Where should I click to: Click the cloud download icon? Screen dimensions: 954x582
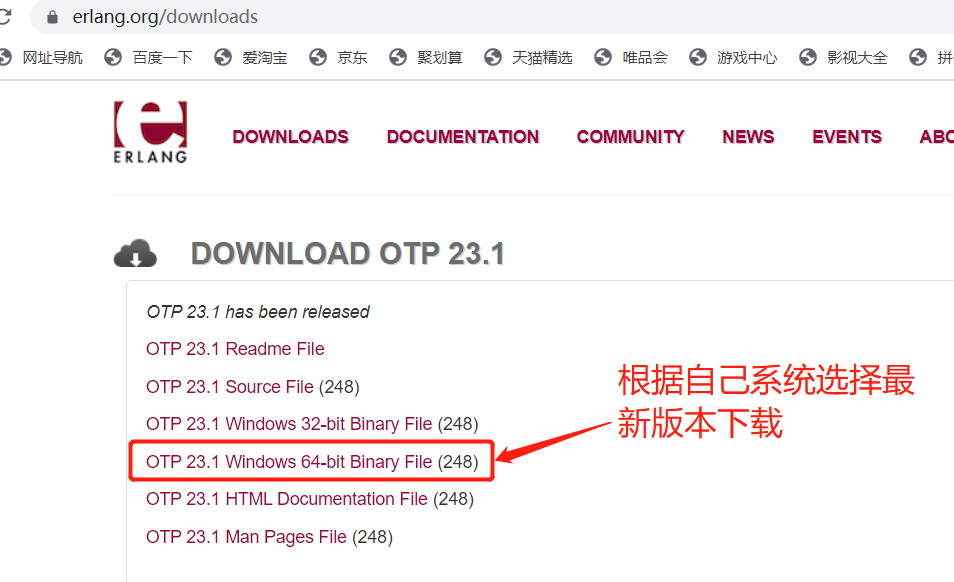click(x=135, y=254)
